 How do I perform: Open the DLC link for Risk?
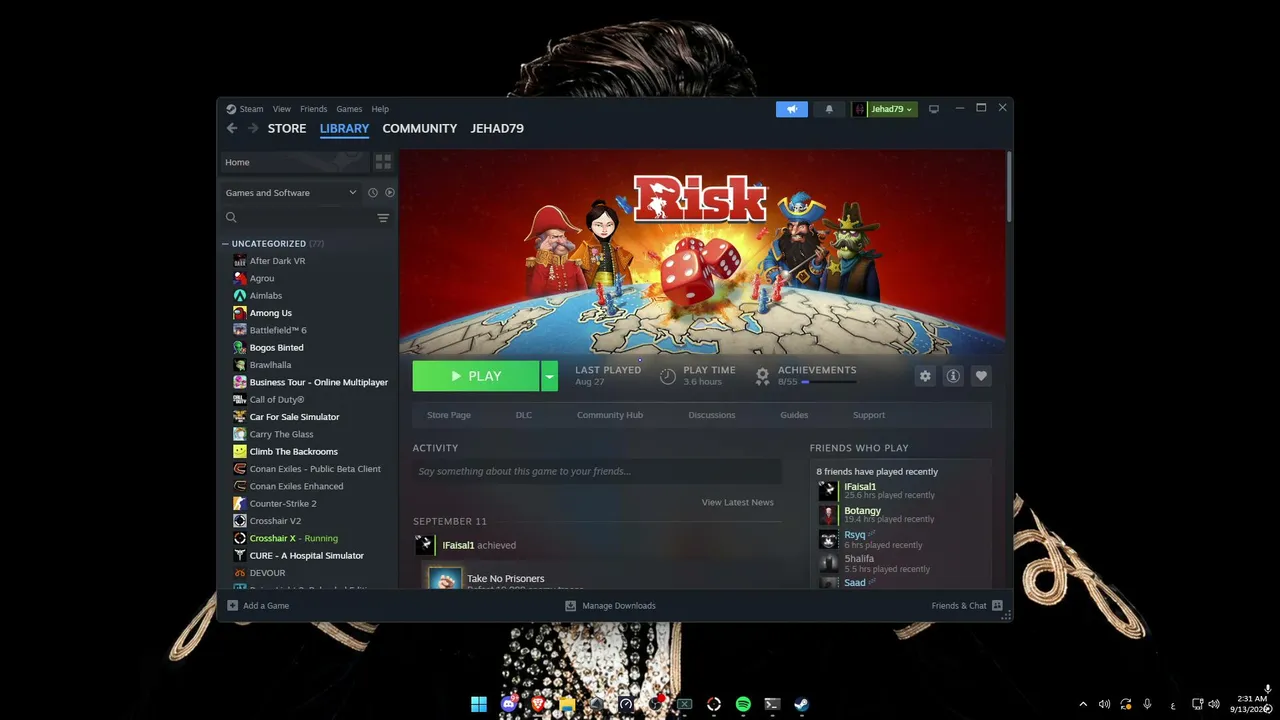(x=524, y=415)
